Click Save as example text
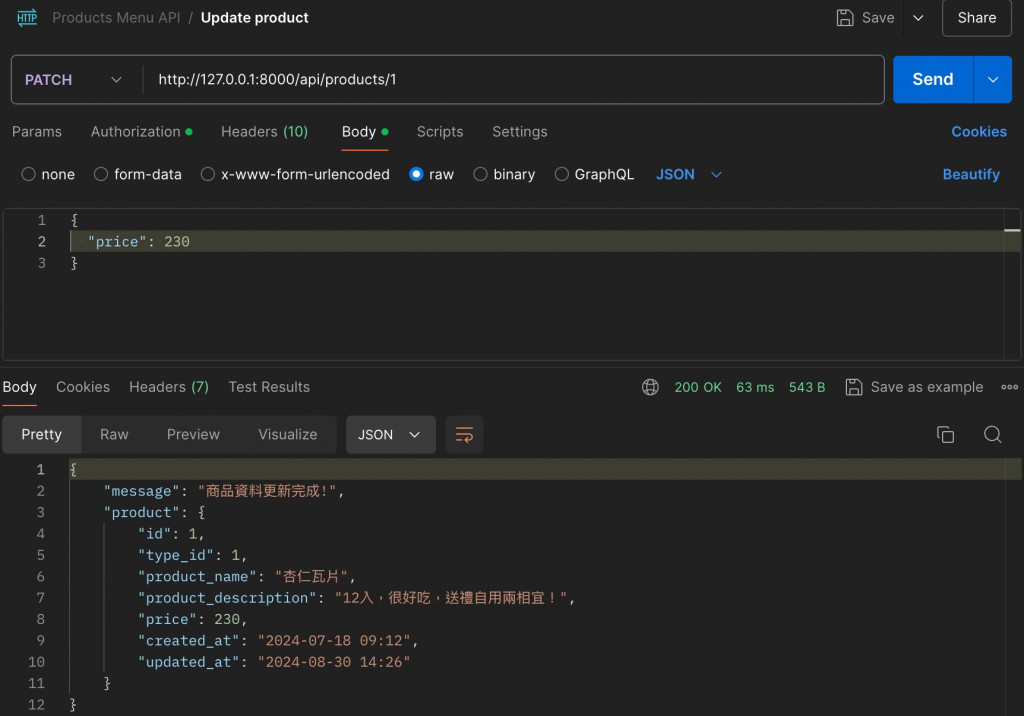Image resolution: width=1024 pixels, height=716 pixels. click(927, 387)
